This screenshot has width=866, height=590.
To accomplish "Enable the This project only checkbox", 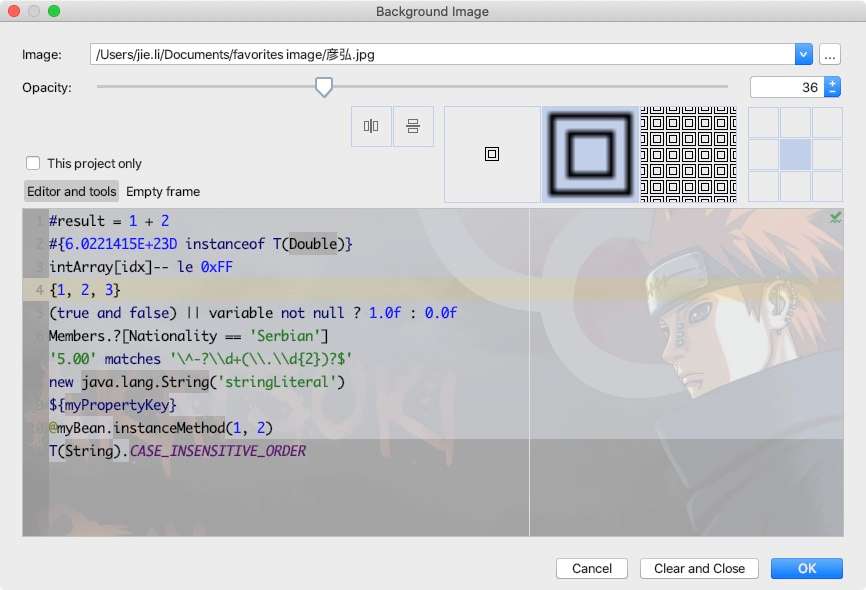I will point(33,164).
